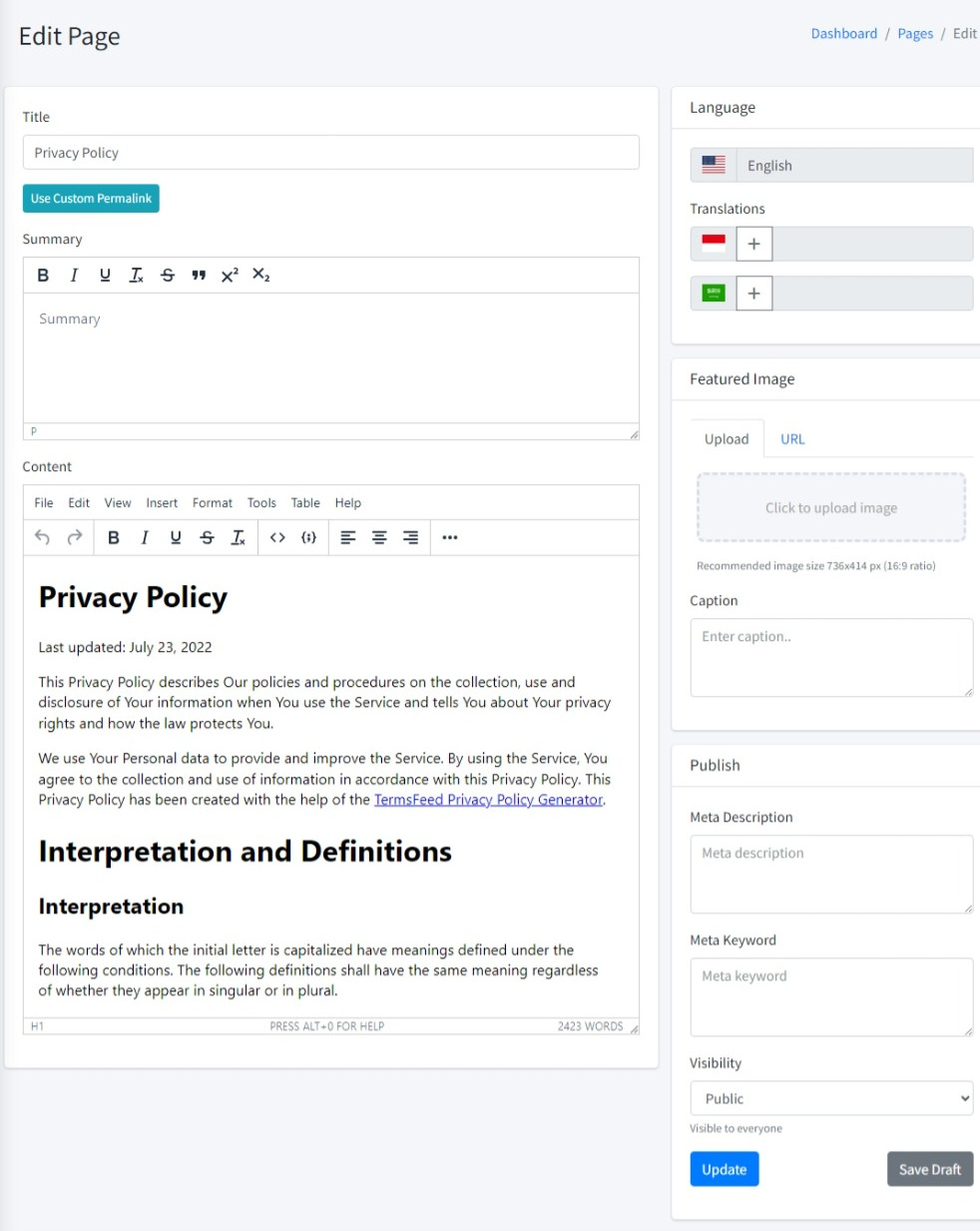This screenshot has height=1231, width=980.
Task: Clear formatting in the Content toolbar
Action: tap(239, 538)
